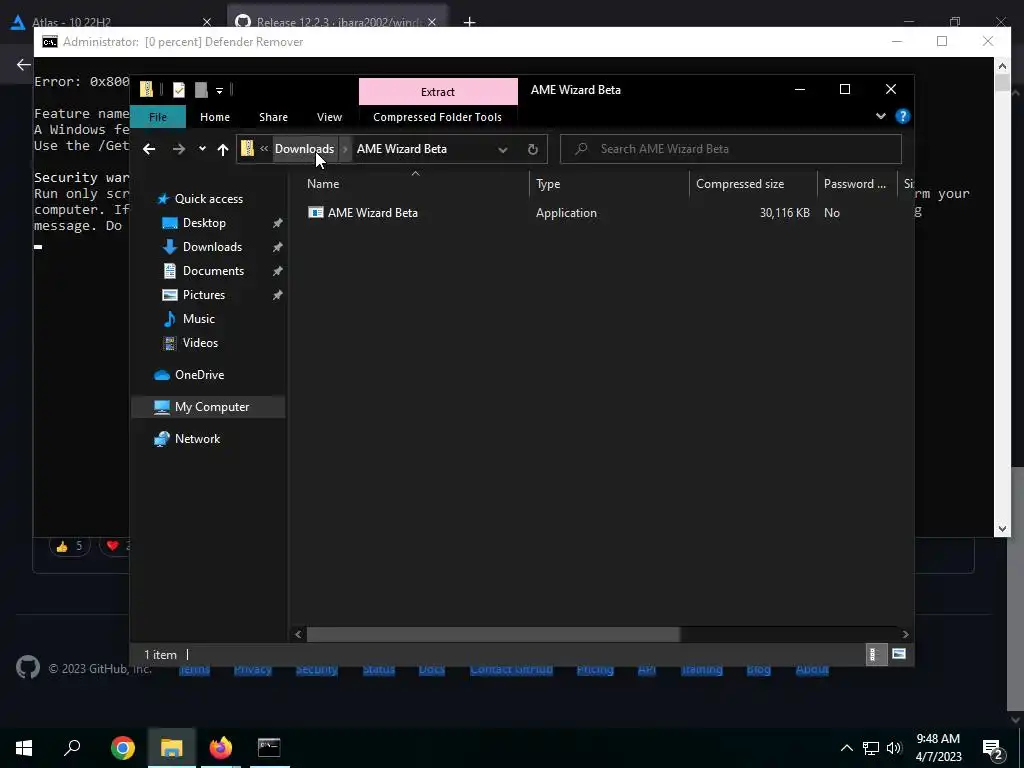Select My Computer in navigation pane
This screenshot has width=1024, height=768.
pyautogui.click(x=208, y=407)
